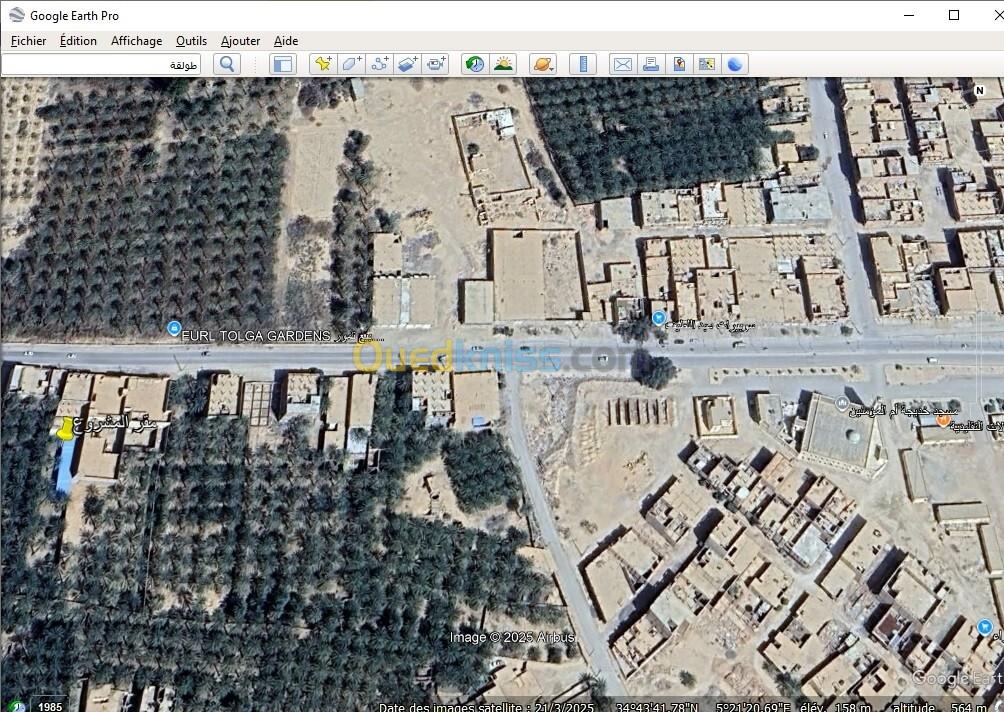This screenshot has height=712, width=1004.
Task: Select the Add Polygon tool
Action: 351,64
